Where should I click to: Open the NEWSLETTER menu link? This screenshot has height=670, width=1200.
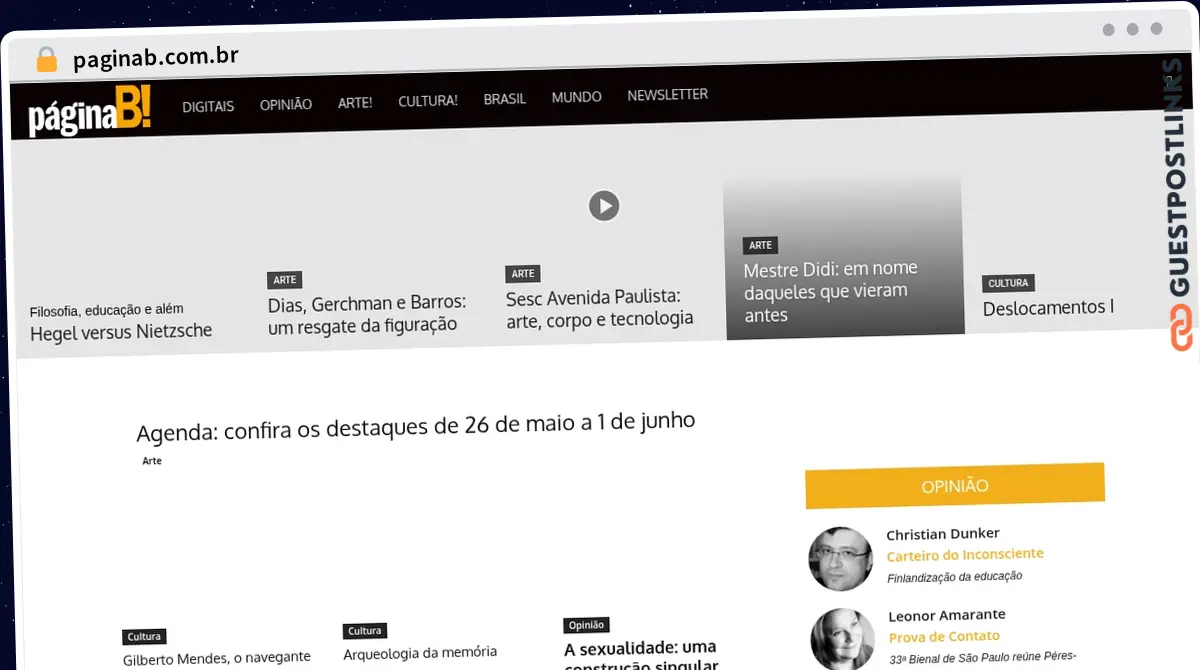(668, 95)
